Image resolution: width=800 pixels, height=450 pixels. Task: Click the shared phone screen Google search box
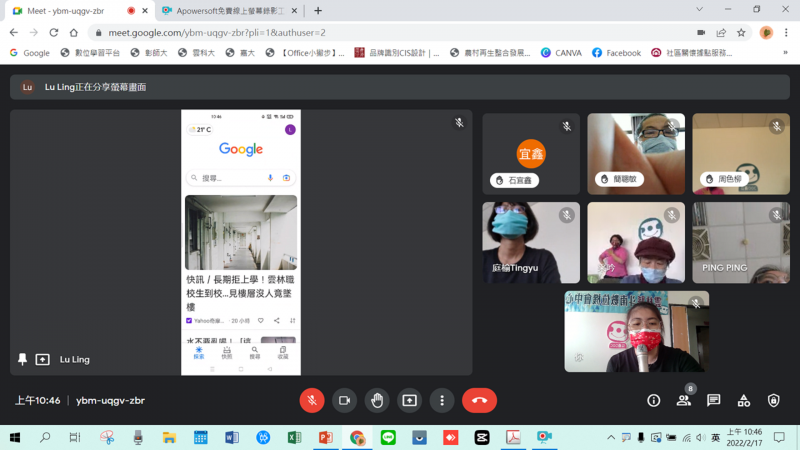click(x=241, y=178)
